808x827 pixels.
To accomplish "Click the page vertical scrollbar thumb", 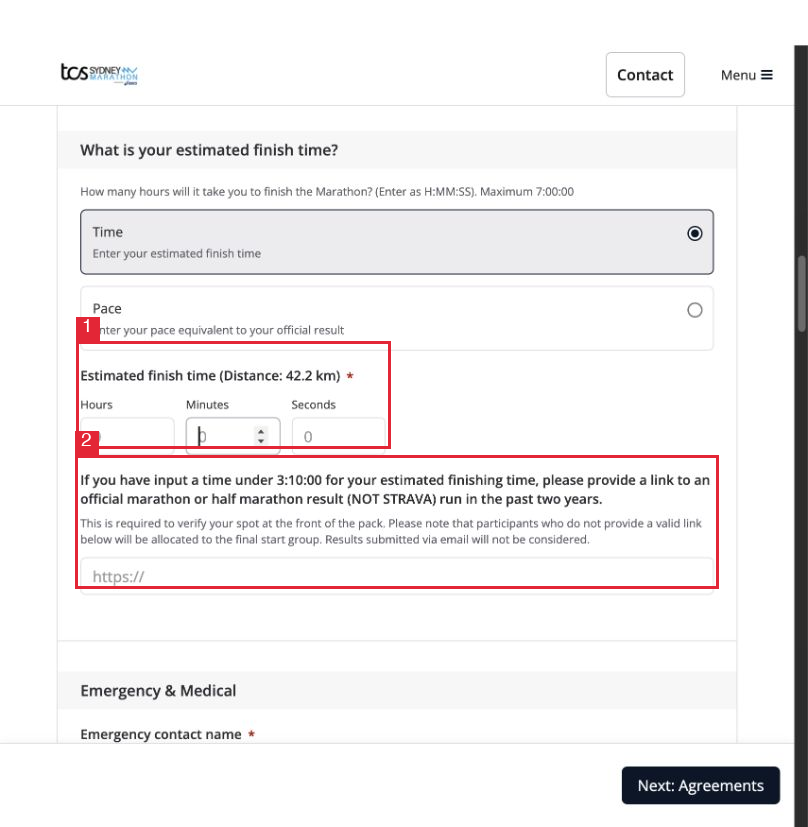I will (x=801, y=294).
